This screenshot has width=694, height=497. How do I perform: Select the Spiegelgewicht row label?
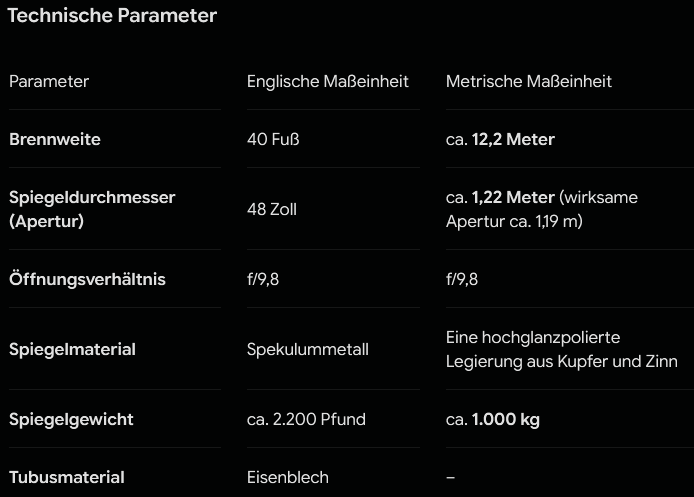pyautogui.click(x=71, y=419)
